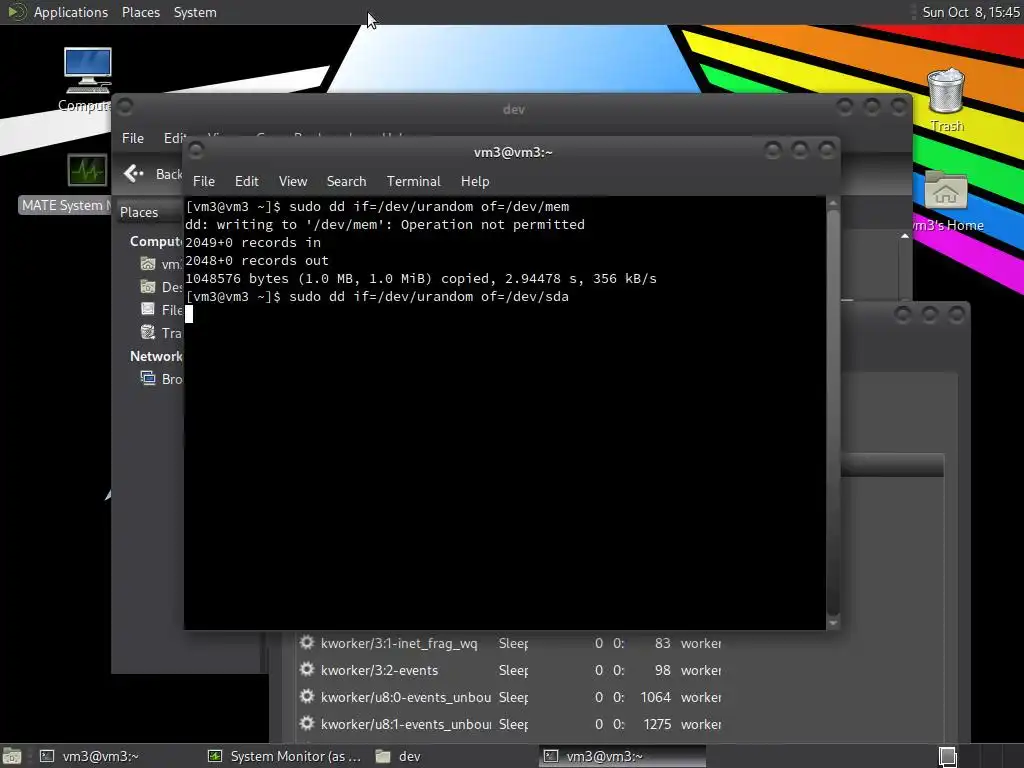Select the vm3 home icon in Places sidebar

148,264
